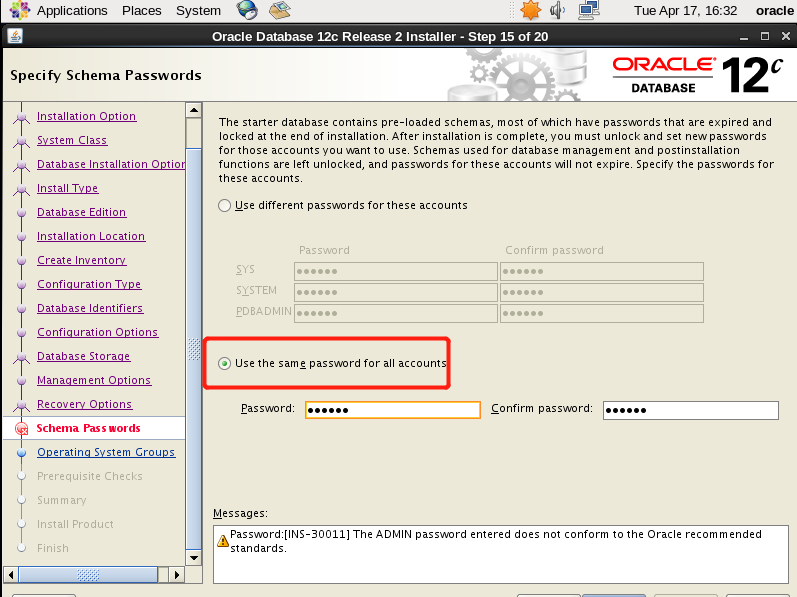
Task: Click the Password field for all accounts
Action: (392, 410)
